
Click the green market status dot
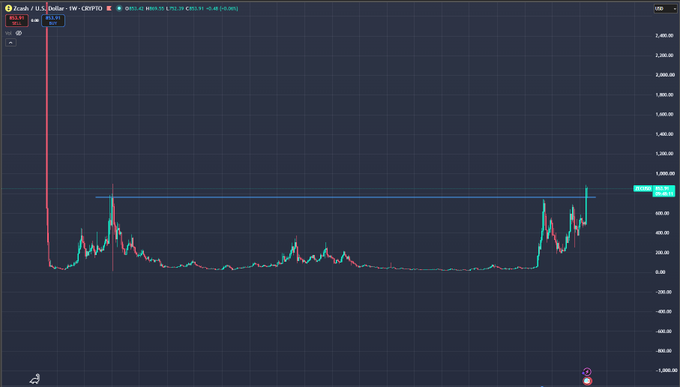[119, 8]
